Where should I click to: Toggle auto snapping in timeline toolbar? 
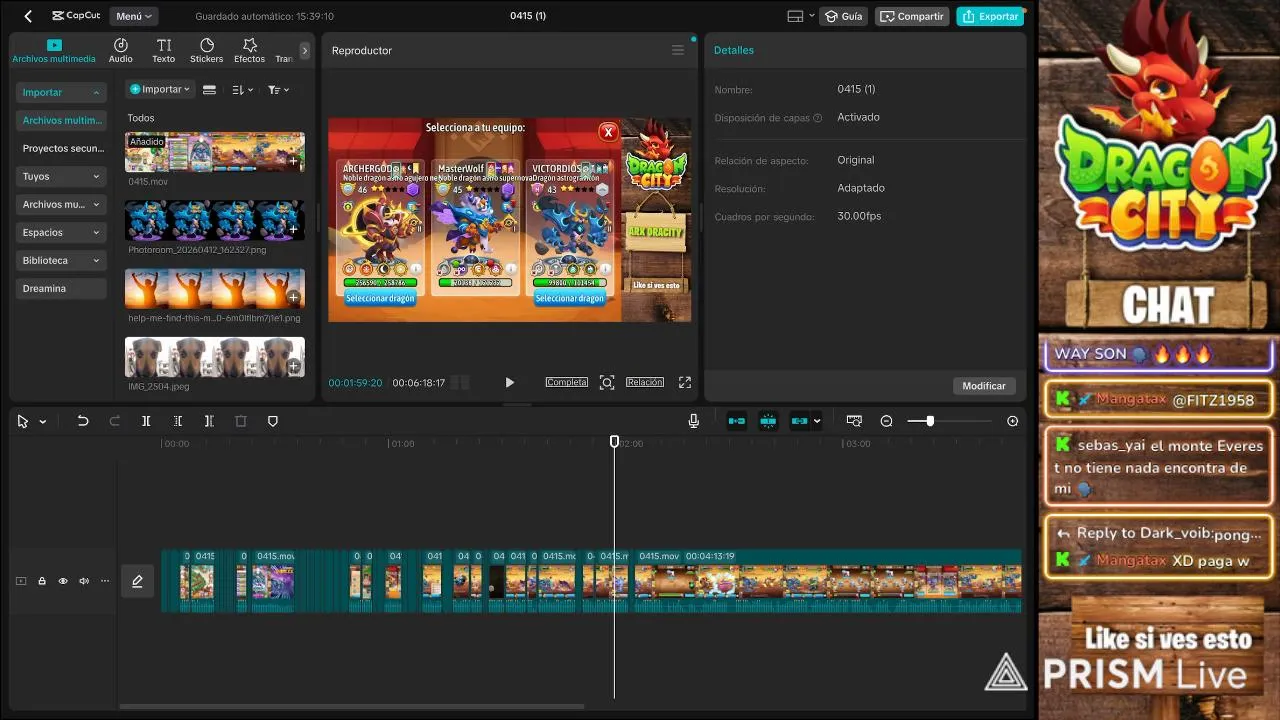pos(768,421)
